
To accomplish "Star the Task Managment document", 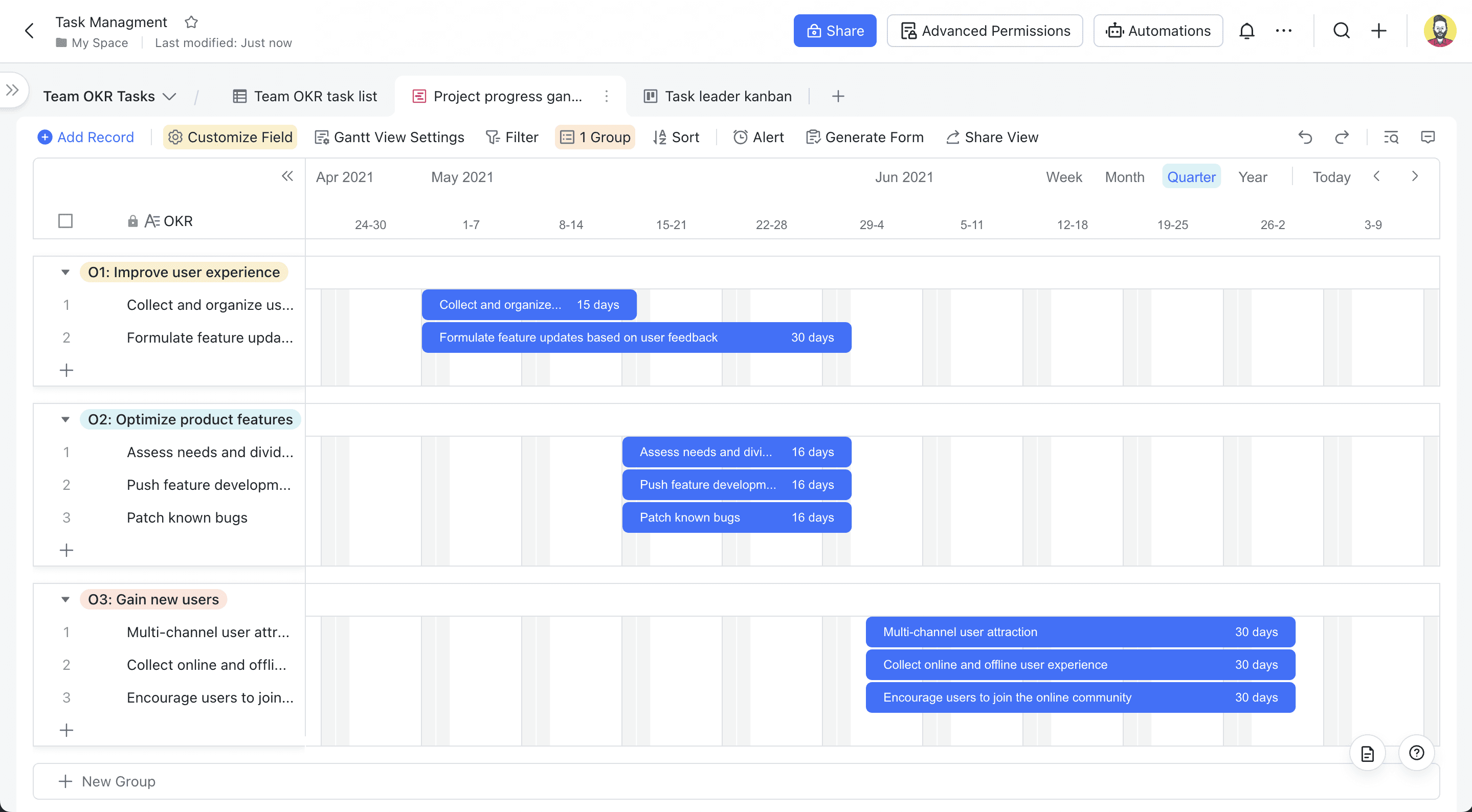I will pos(191,22).
